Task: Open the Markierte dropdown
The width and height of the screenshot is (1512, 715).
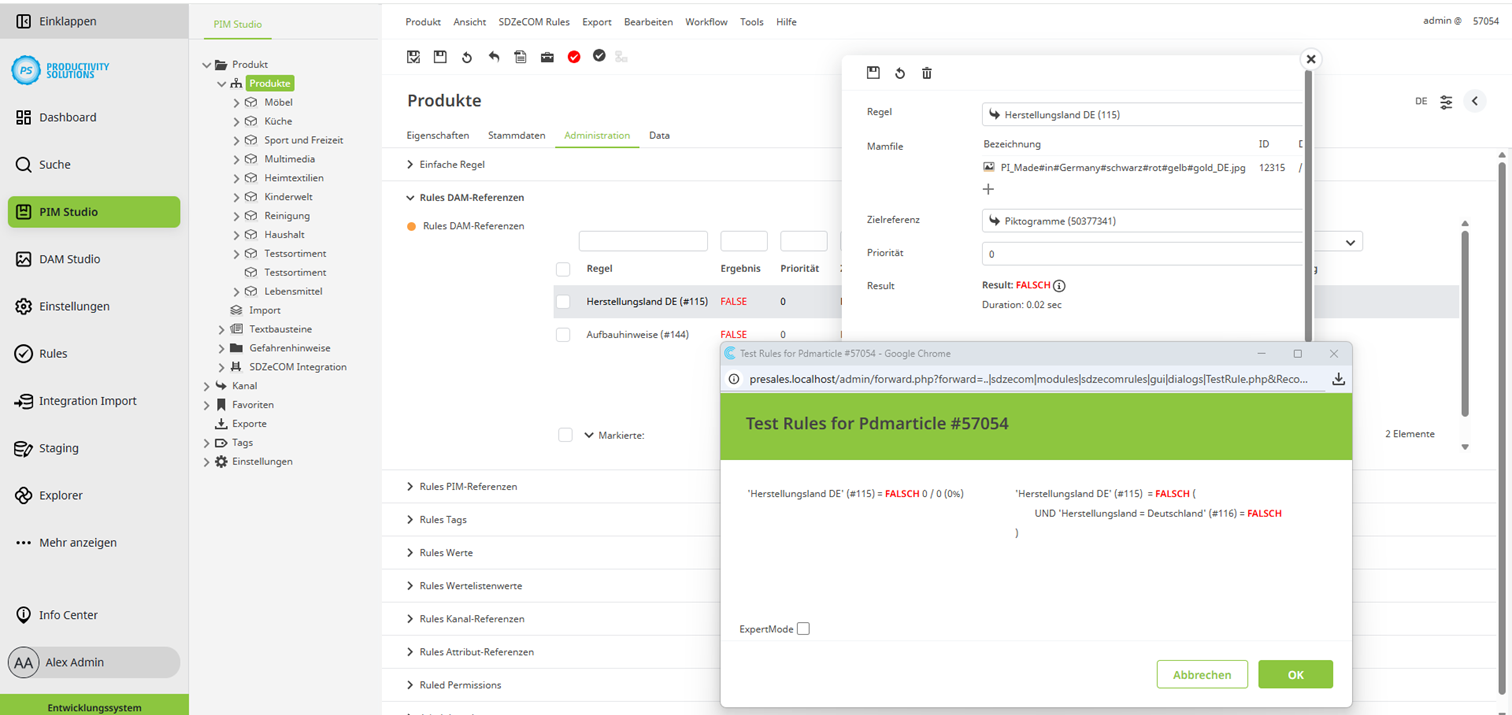Action: 589,435
